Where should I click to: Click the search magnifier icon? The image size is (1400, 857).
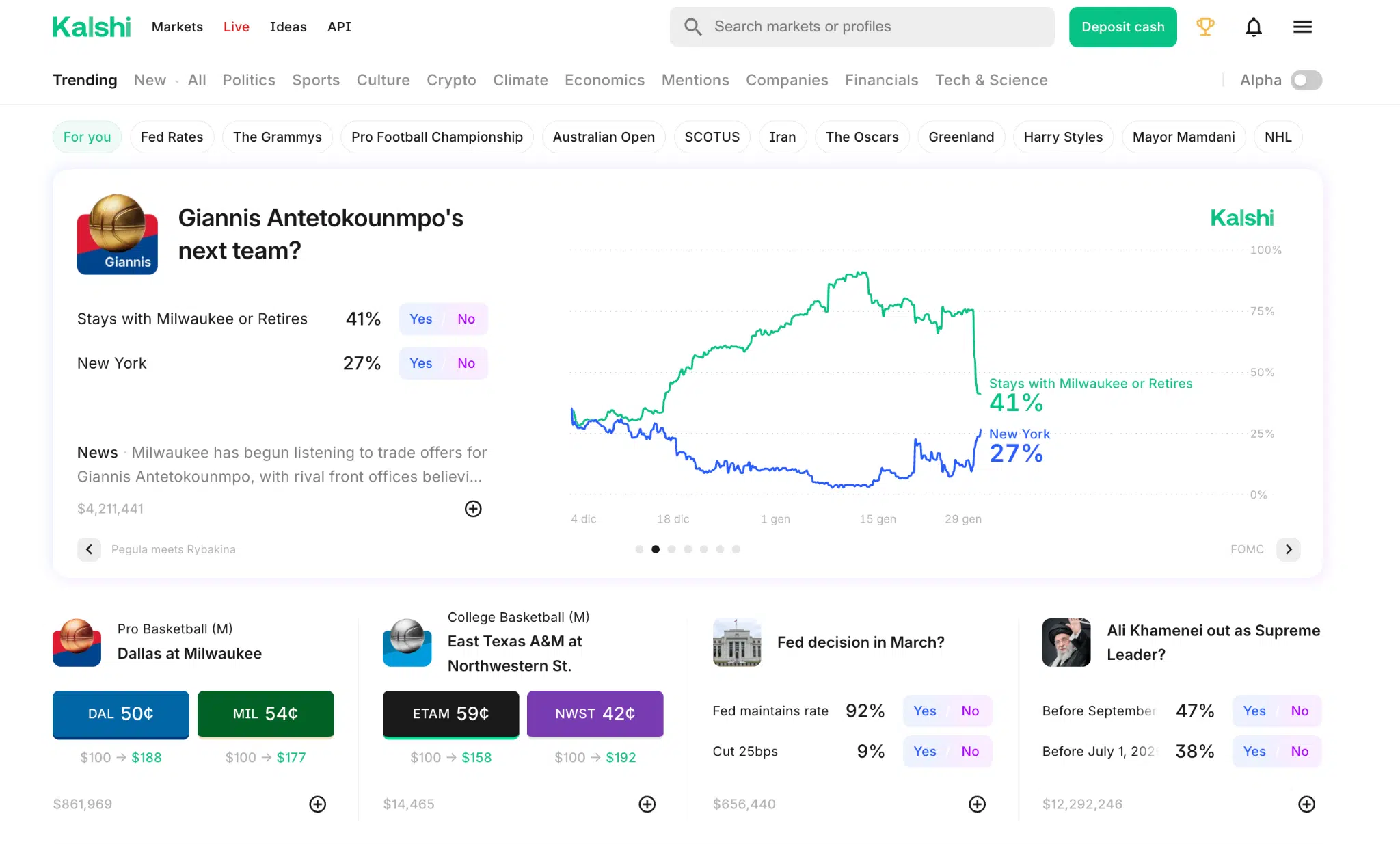[x=692, y=27]
